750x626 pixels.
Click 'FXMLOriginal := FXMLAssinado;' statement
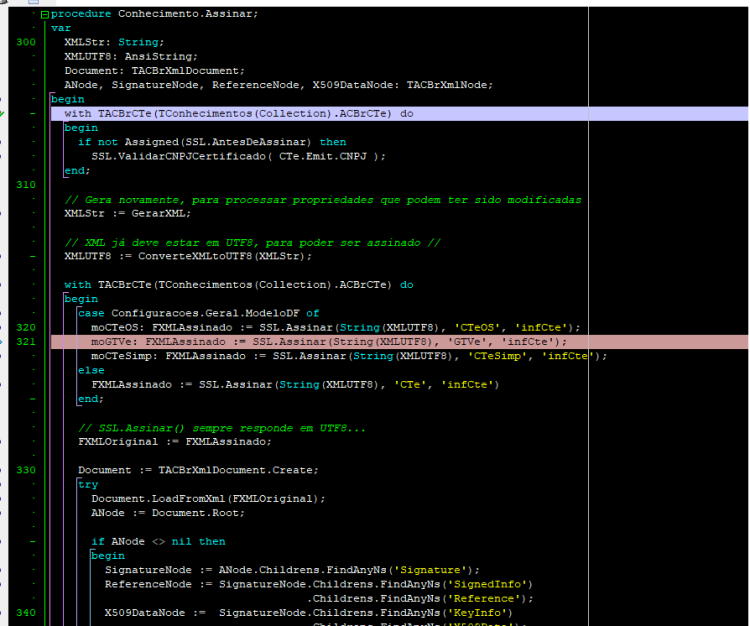175,441
